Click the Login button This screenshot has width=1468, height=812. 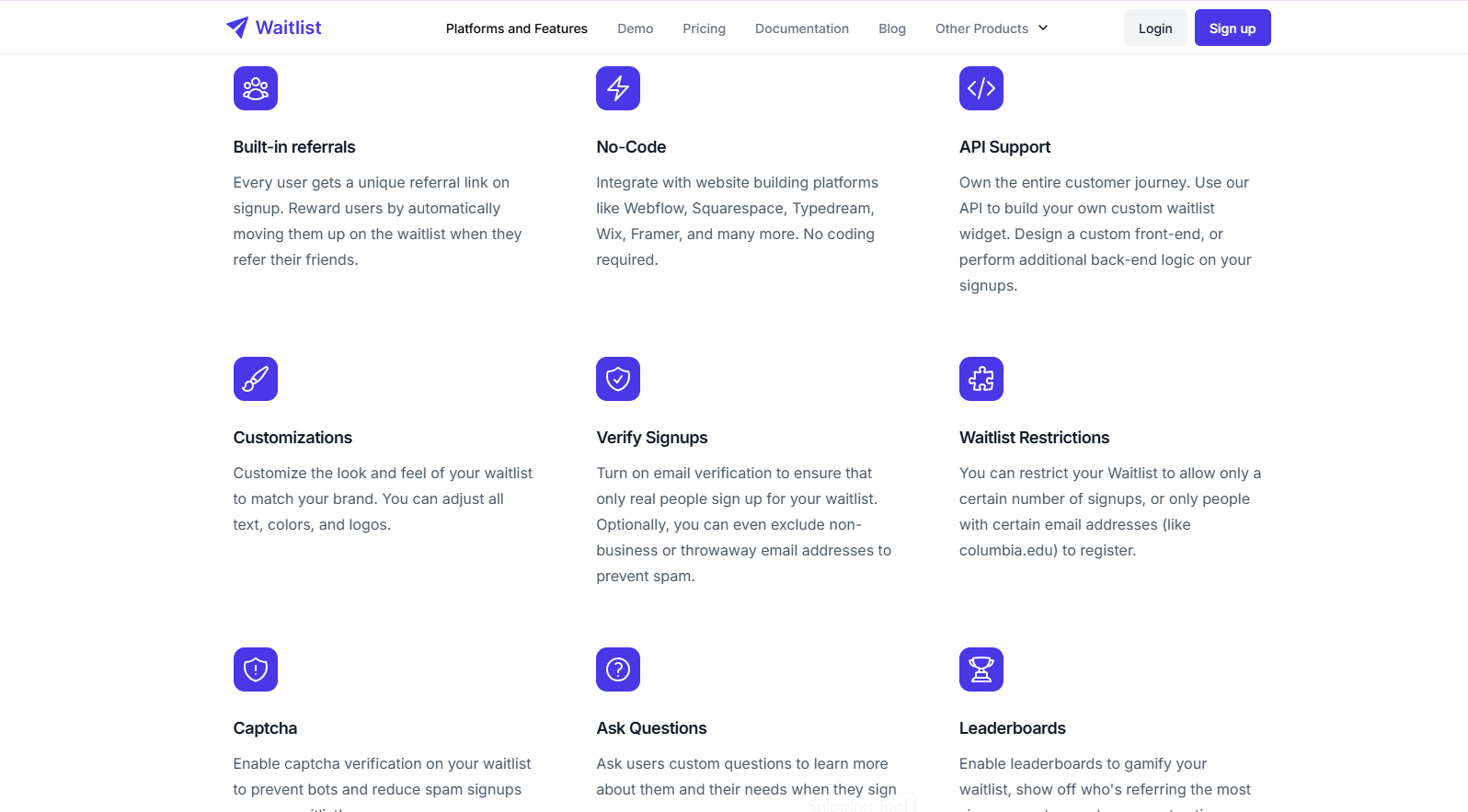point(1154,28)
